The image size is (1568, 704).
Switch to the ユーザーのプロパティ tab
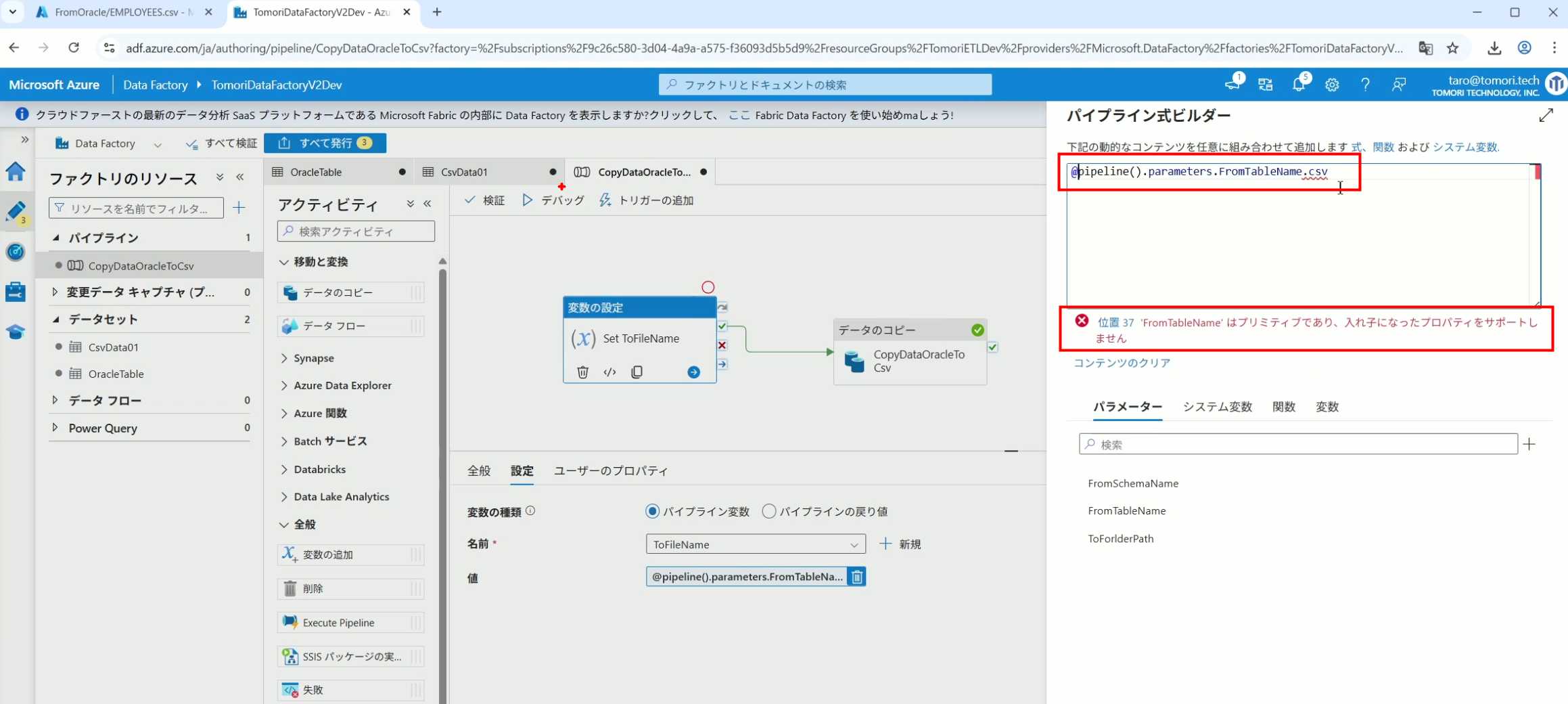click(610, 470)
